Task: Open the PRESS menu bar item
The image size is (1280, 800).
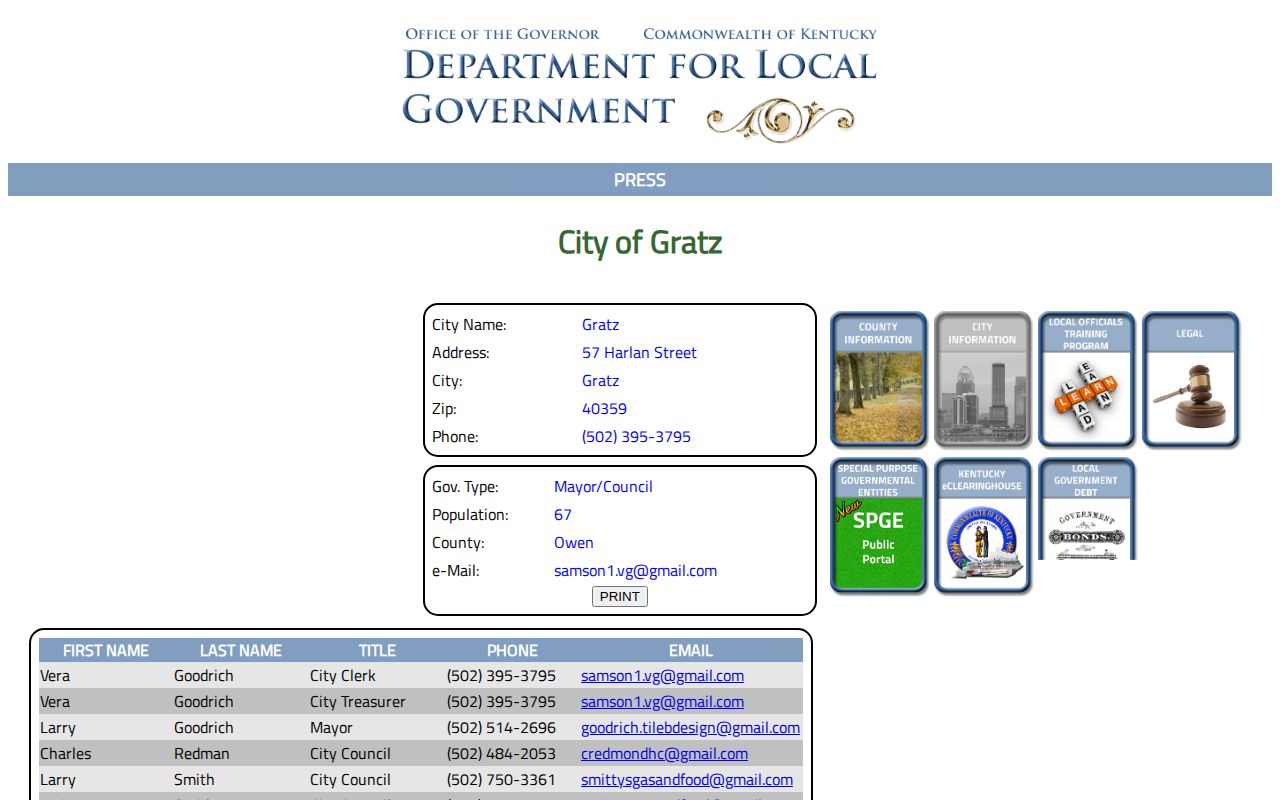Action: point(640,180)
